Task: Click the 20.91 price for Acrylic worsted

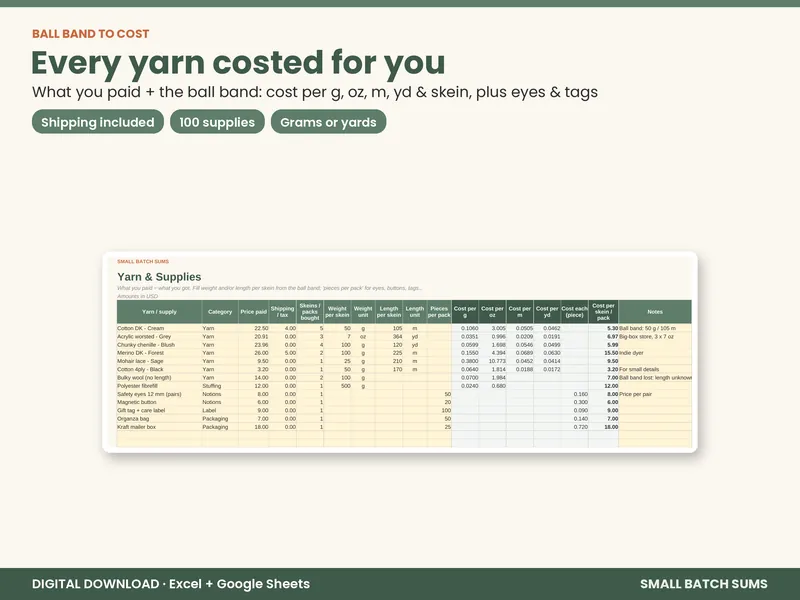Action: [254, 336]
